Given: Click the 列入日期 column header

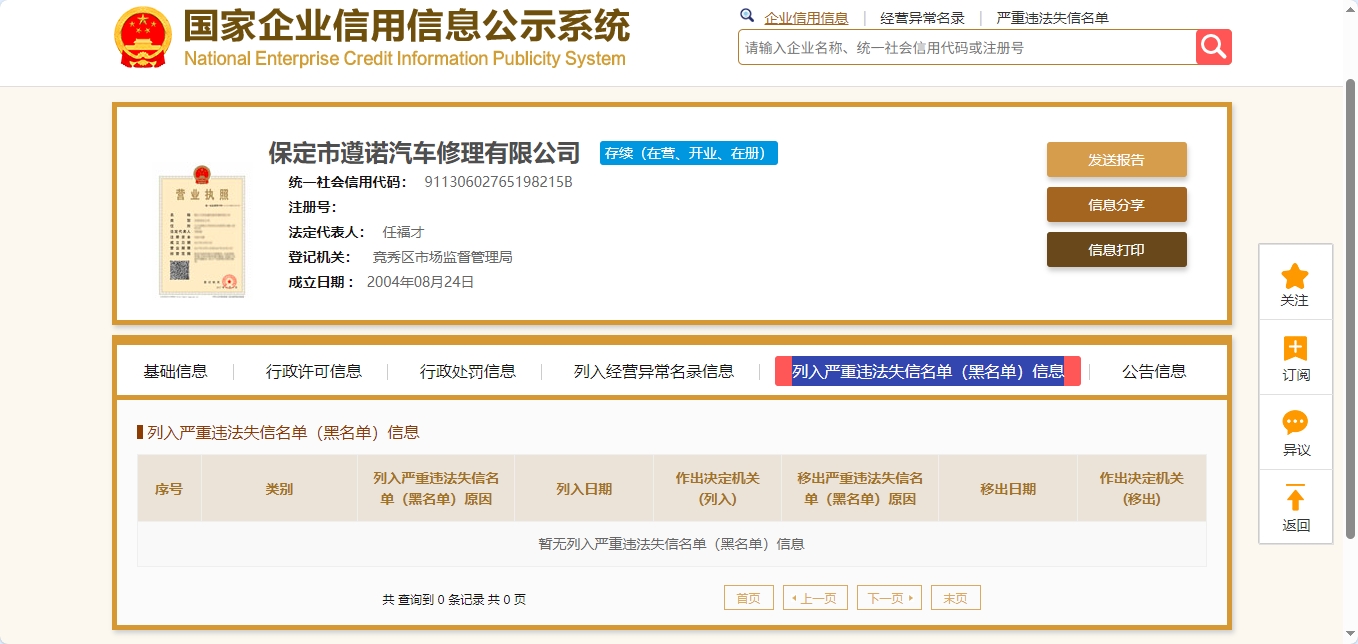Looking at the screenshot, I should (584, 488).
